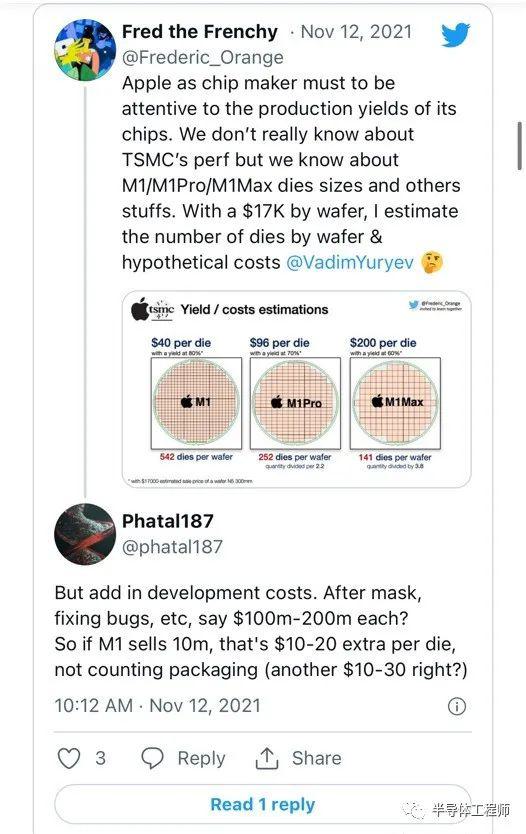The width and height of the screenshot is (526, 834).
Task: Click the WeChat logo watermark
Action: click(x=415, y=810)
